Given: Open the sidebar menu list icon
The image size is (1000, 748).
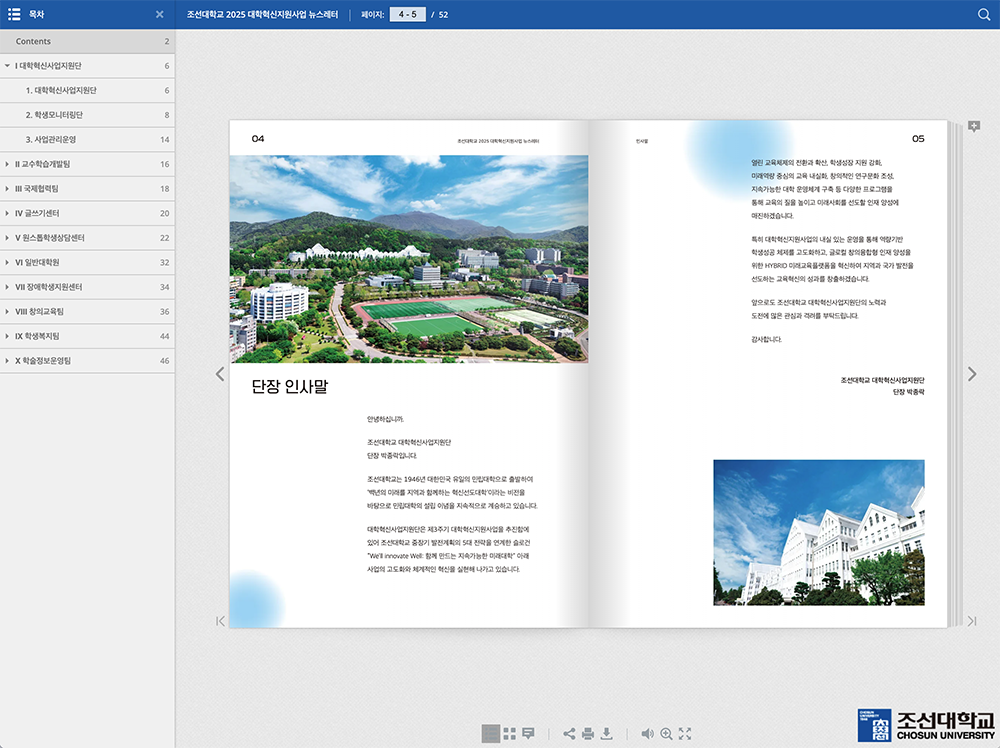Looking at the screenshot, I should click(x=14, y=14).
